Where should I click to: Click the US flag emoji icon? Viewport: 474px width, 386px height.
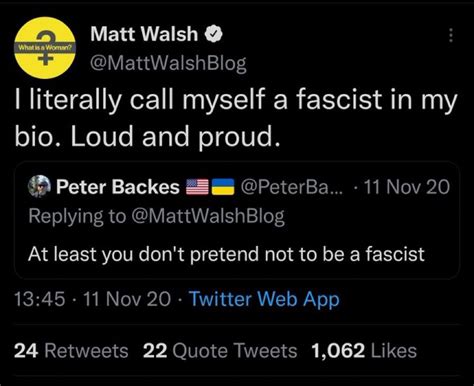tap(197, 187)
